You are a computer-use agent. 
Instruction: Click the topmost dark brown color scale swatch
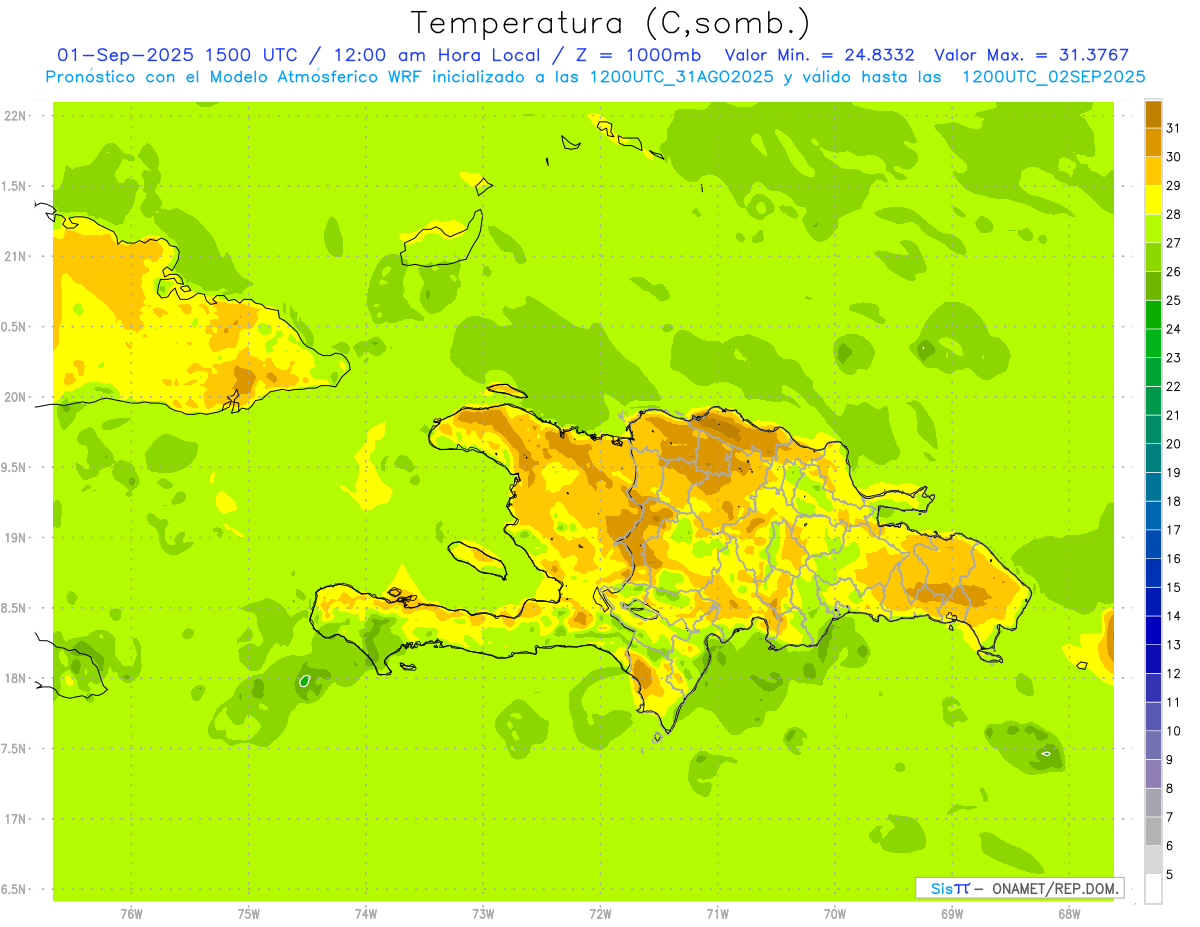pyautogui.click(x=1153, y=114)
